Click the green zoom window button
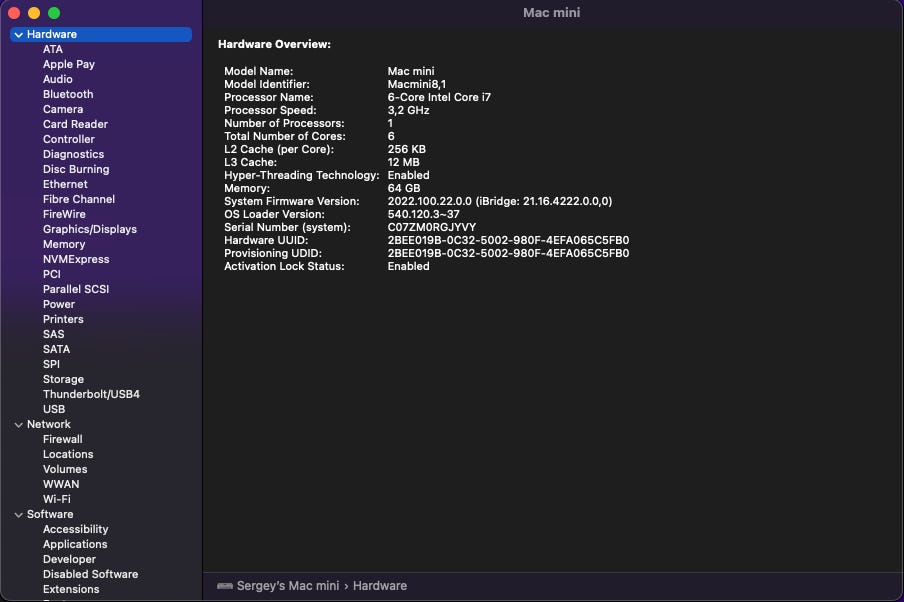Viewport: 904px width, 602px height. coord(54,13)
